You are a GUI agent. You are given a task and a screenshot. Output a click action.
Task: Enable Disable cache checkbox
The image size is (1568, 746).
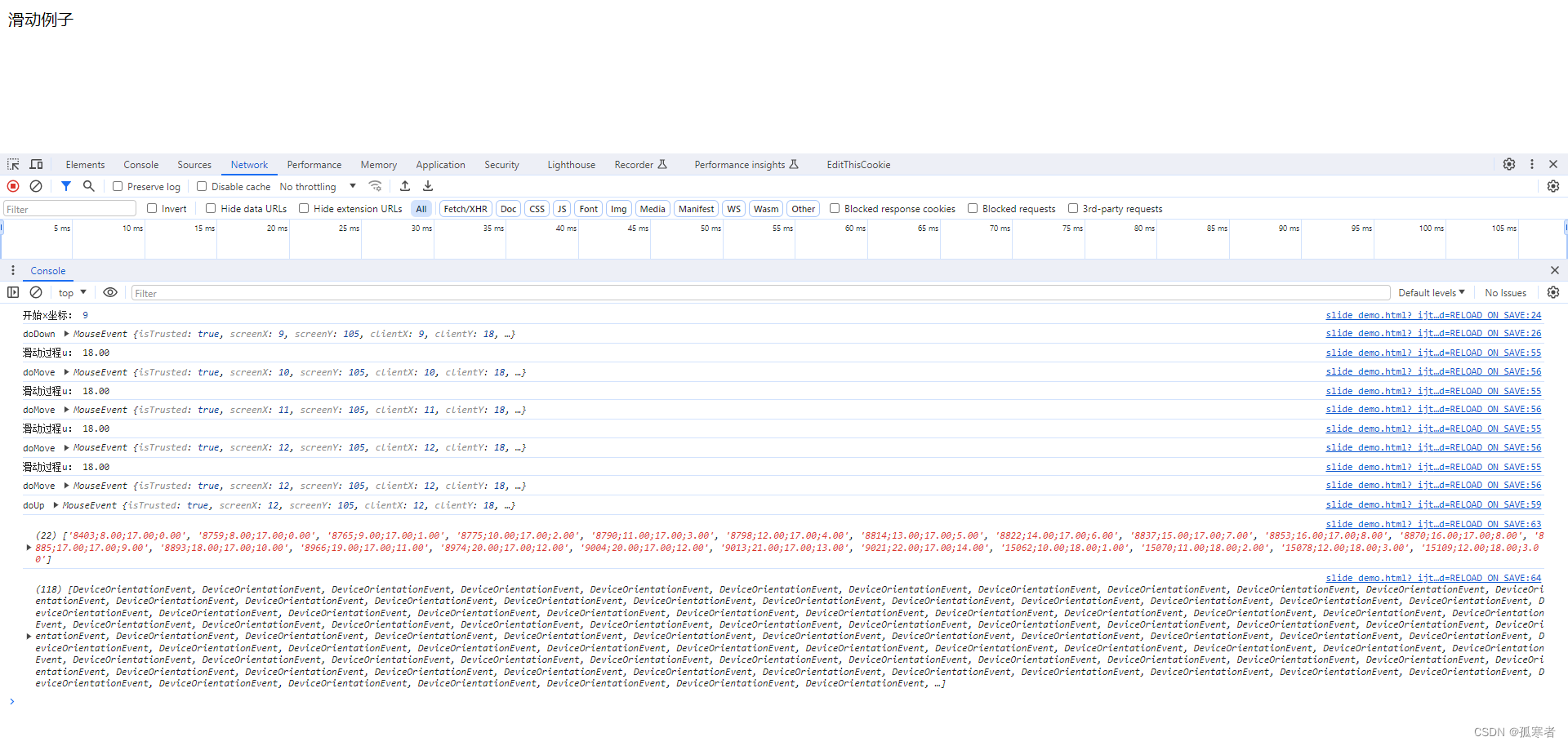[202, 186]
